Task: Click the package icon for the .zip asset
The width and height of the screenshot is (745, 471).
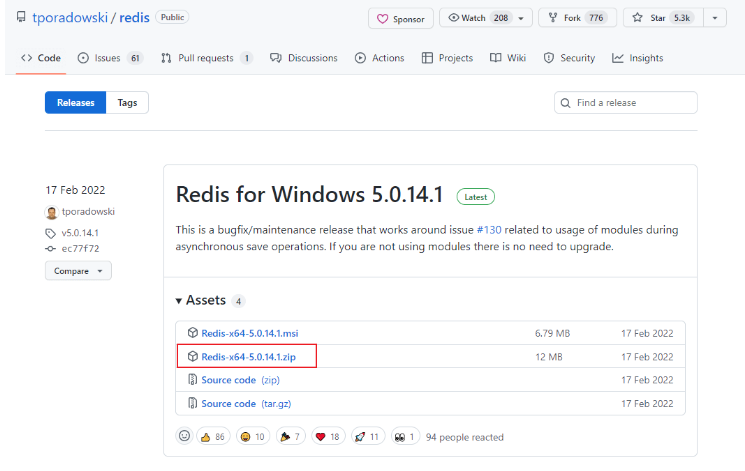Action: 192,356
